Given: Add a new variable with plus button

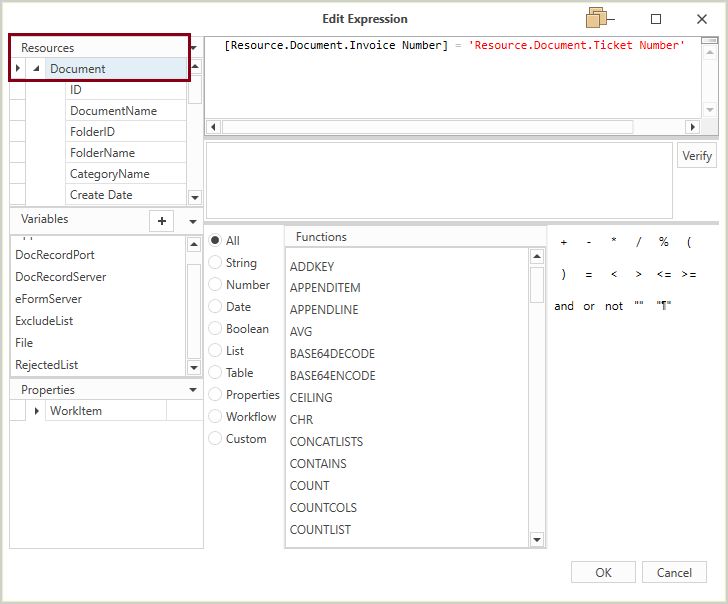Looking at the screenshot, I should 162,221.
